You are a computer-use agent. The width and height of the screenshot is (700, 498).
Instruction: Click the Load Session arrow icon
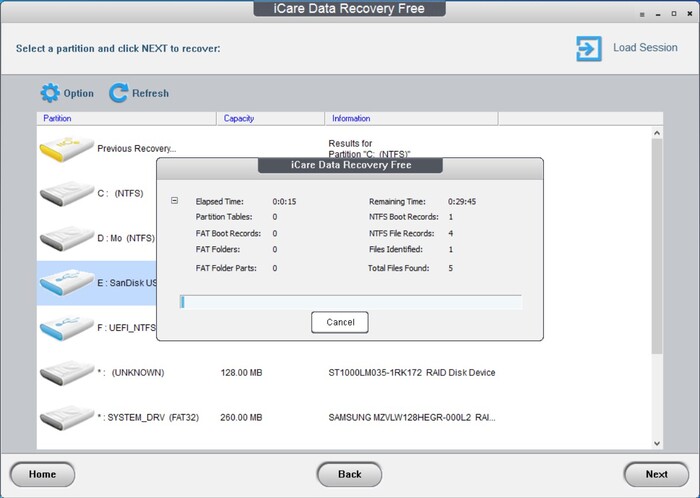pos(589,48)
